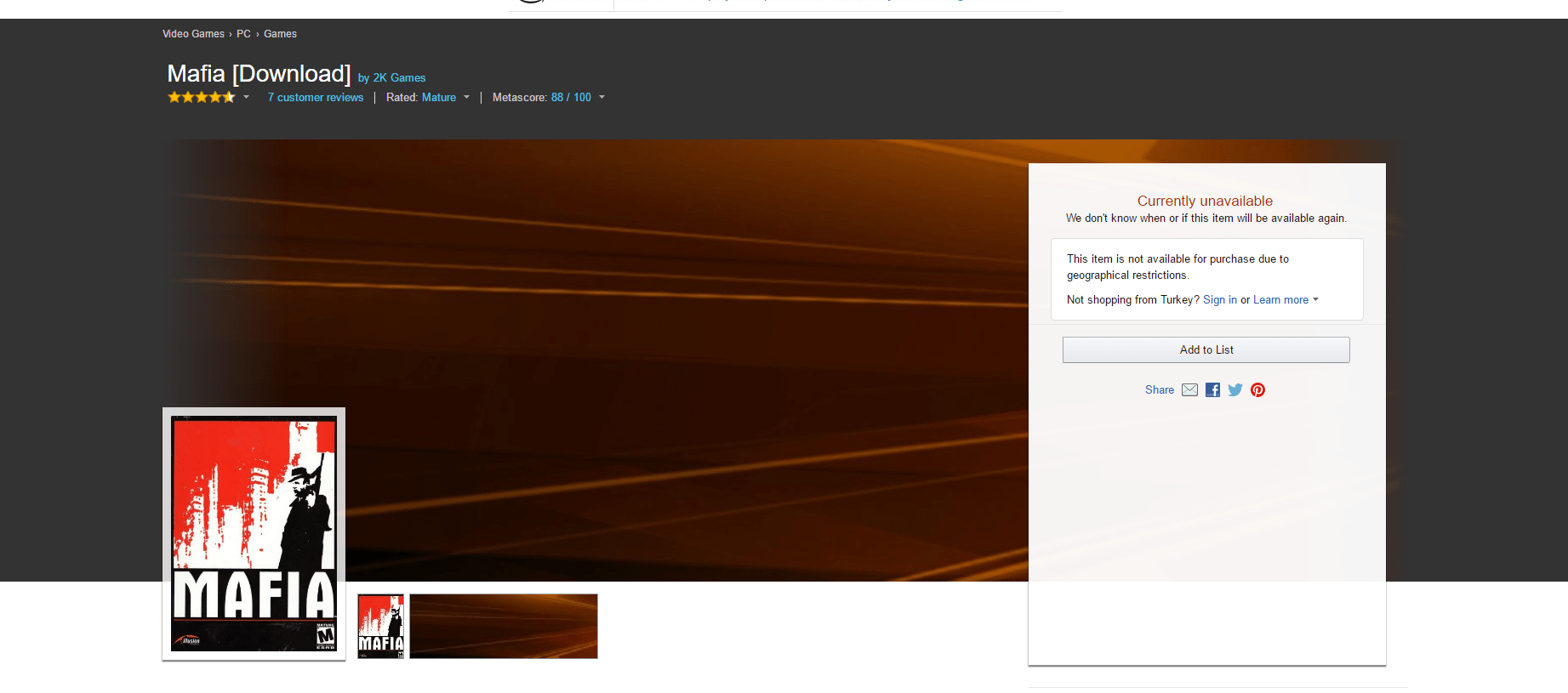This screenshot has height=693, width=1568.
Task: Read the 7 customer reviews
Action: click(x=316, y=97)
